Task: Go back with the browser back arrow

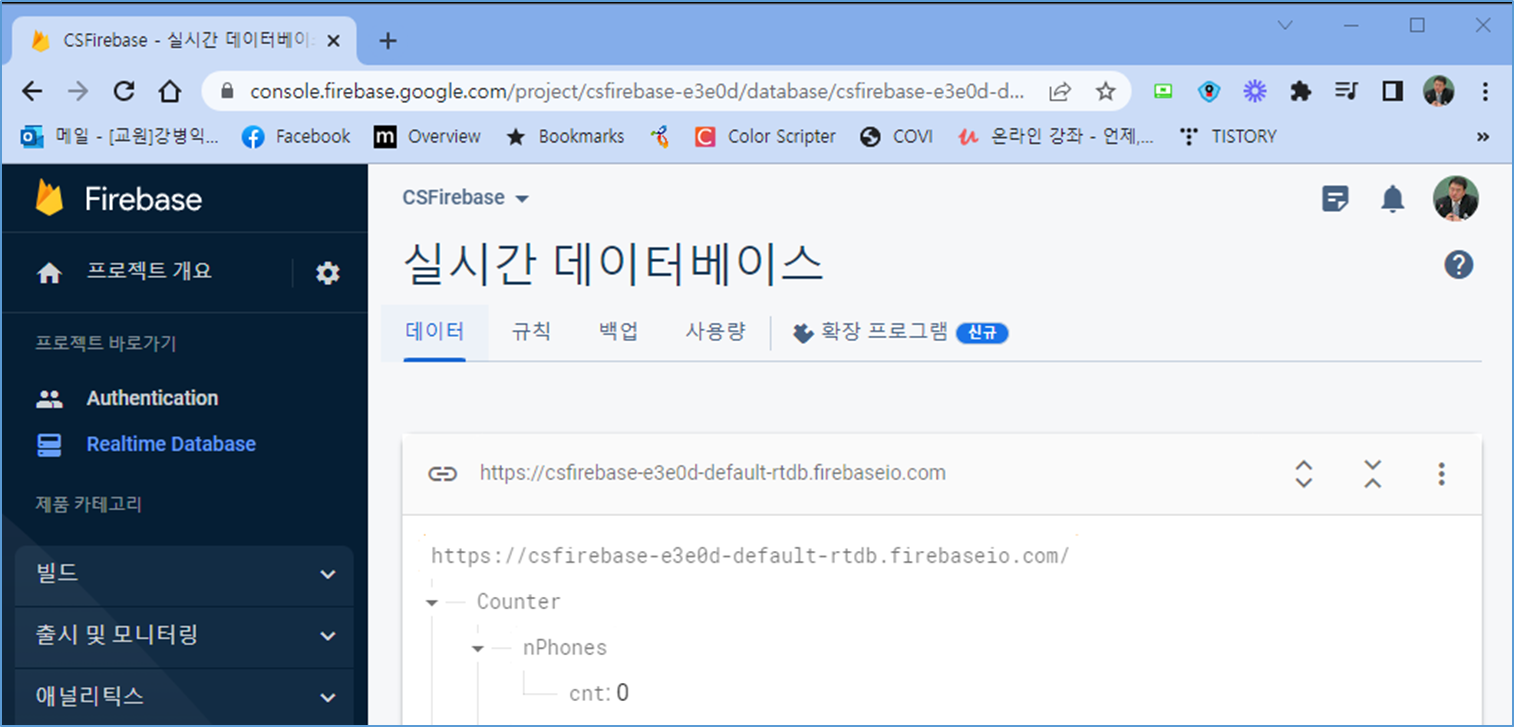Action: [x=32, y=91]
